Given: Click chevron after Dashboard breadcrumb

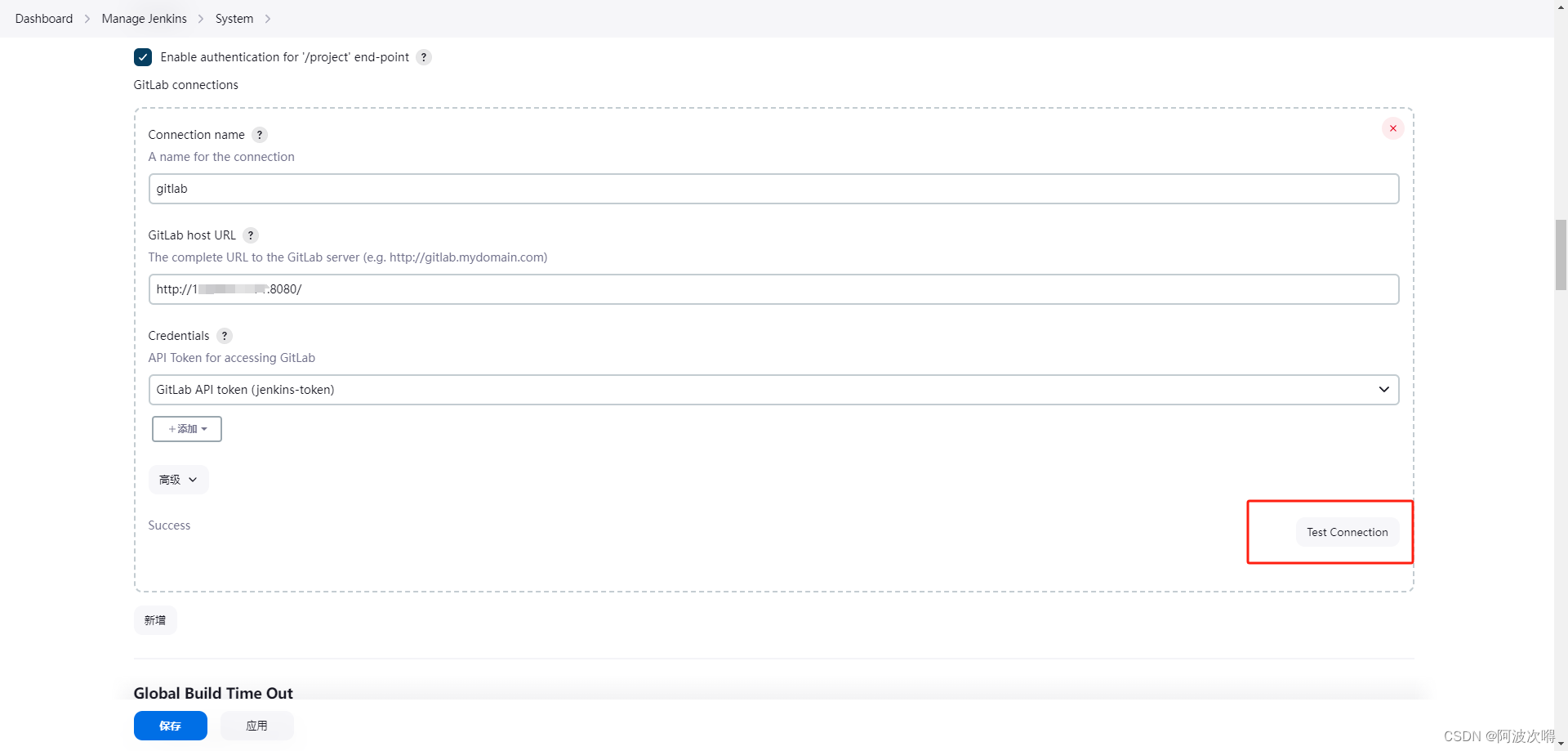Looking at the screenshot, I should click(x=87, y=19).
